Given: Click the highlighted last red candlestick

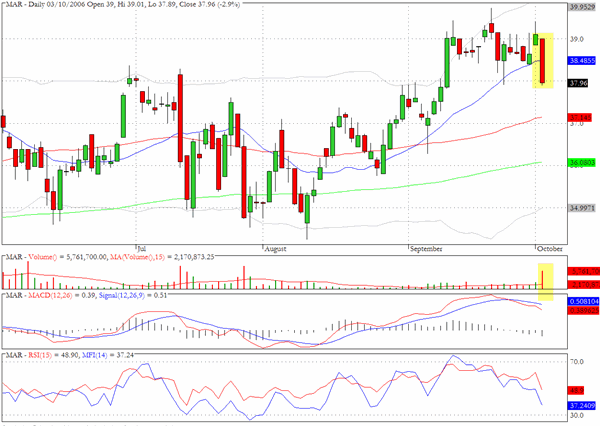Looking at the screenshot, I should (543, 60).
